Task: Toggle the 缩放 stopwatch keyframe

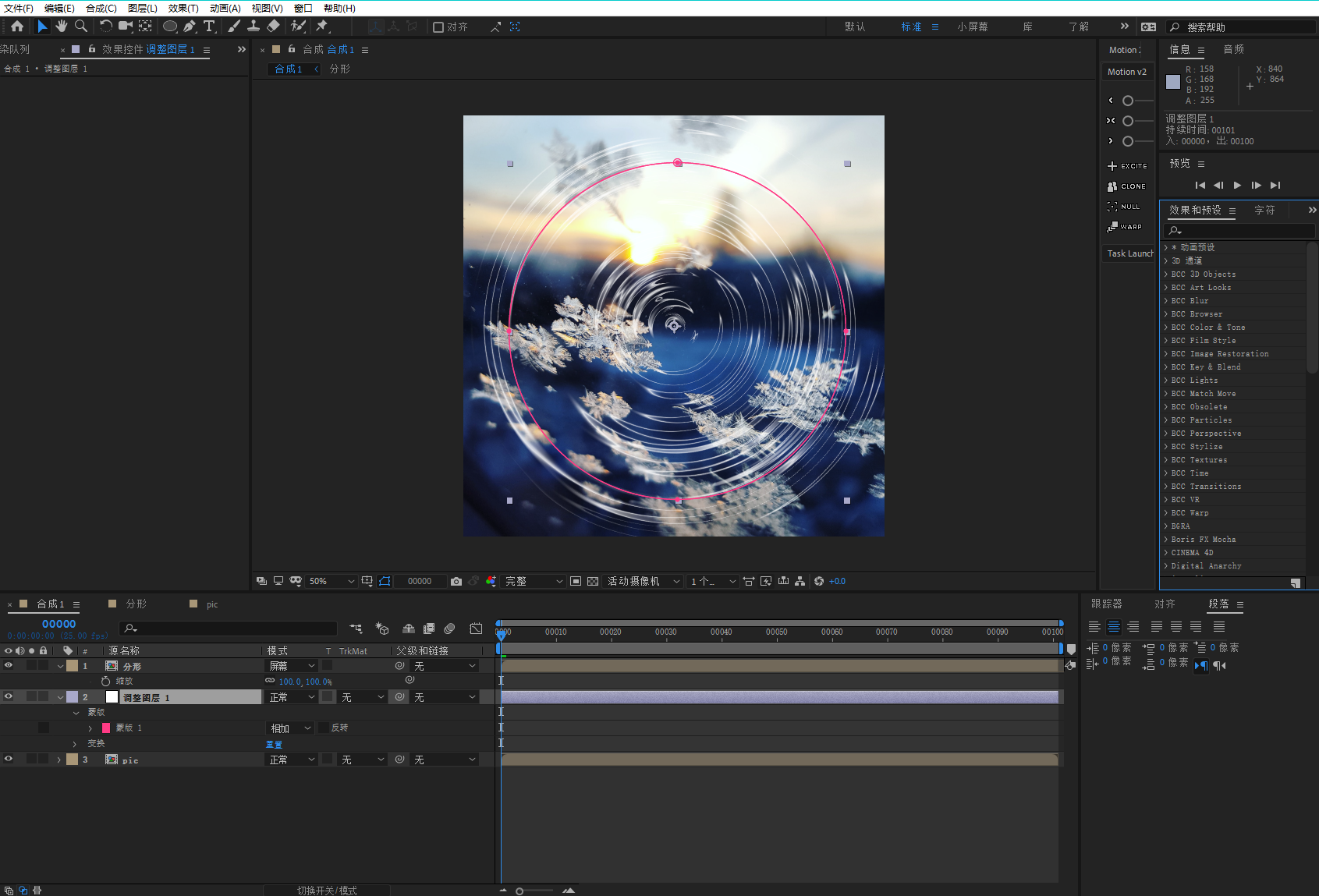Action: coord(106,681)
